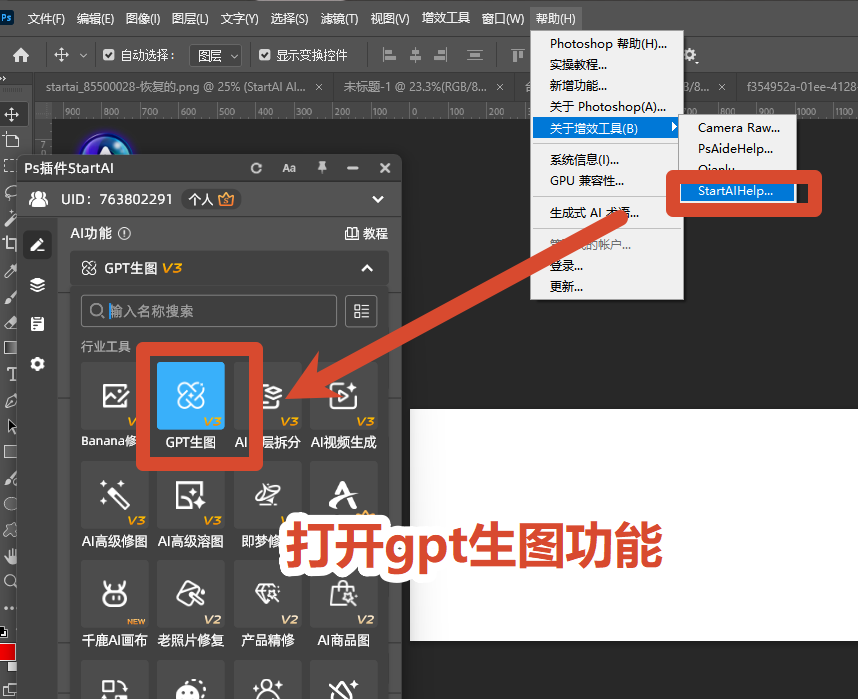Click the Home icon in options bar
The image size is (858, 699).
coord(21,55)
